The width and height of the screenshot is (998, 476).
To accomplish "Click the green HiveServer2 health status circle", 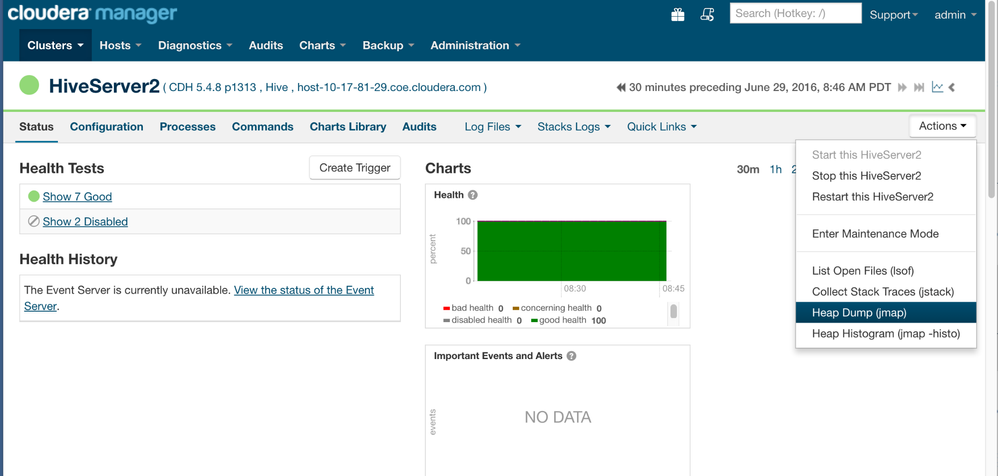I will click(x=30, y=86).
